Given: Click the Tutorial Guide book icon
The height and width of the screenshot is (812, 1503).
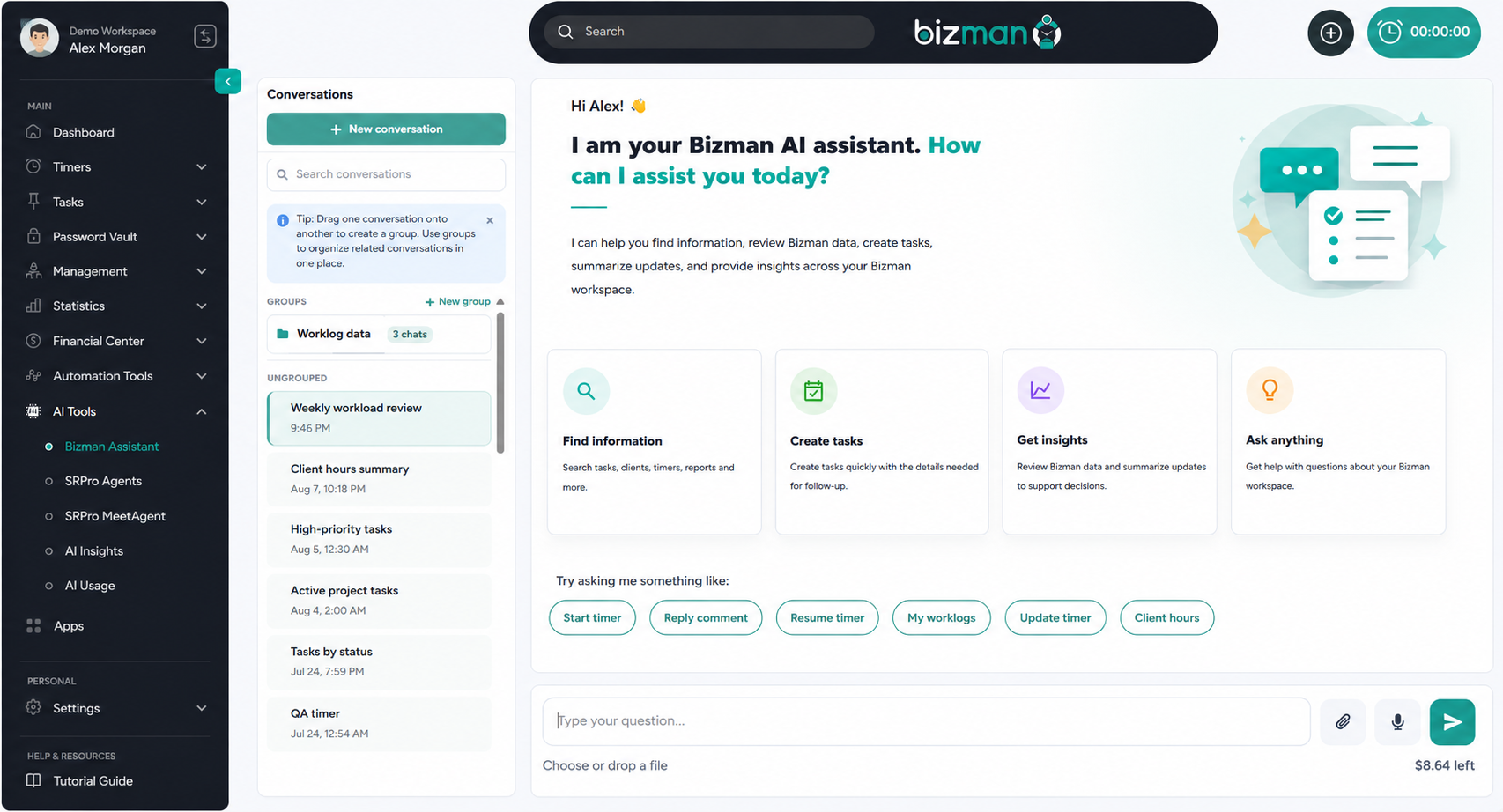Looking at the screenshot, I should [33, 780].
